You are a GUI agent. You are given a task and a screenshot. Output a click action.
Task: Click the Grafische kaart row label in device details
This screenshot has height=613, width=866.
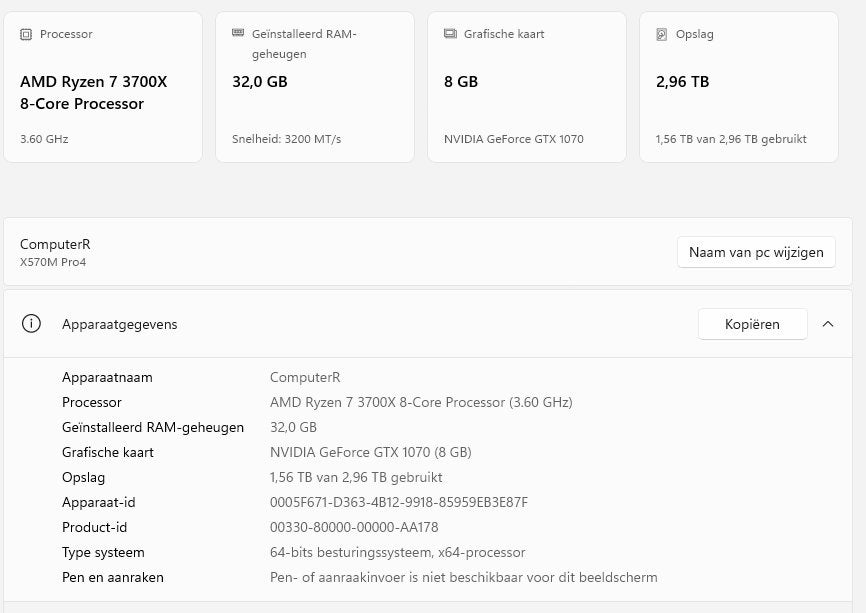[108, 452]
